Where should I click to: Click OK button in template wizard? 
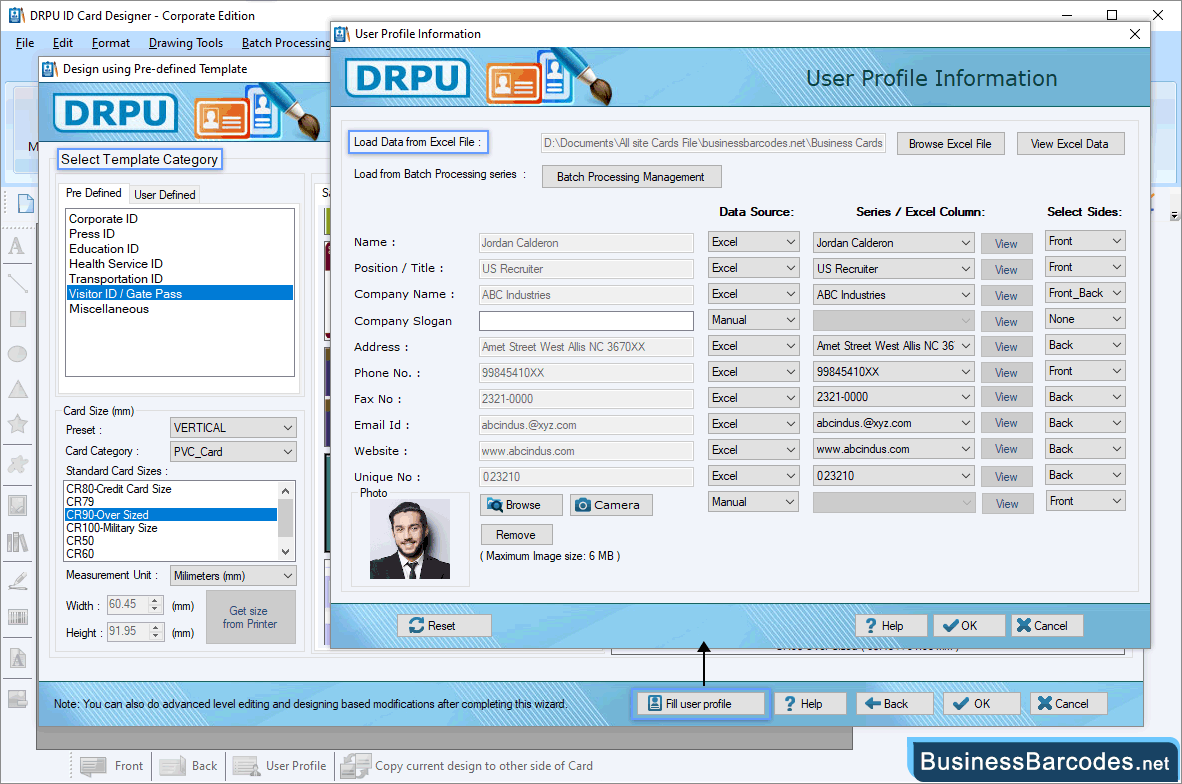(981, 704)
